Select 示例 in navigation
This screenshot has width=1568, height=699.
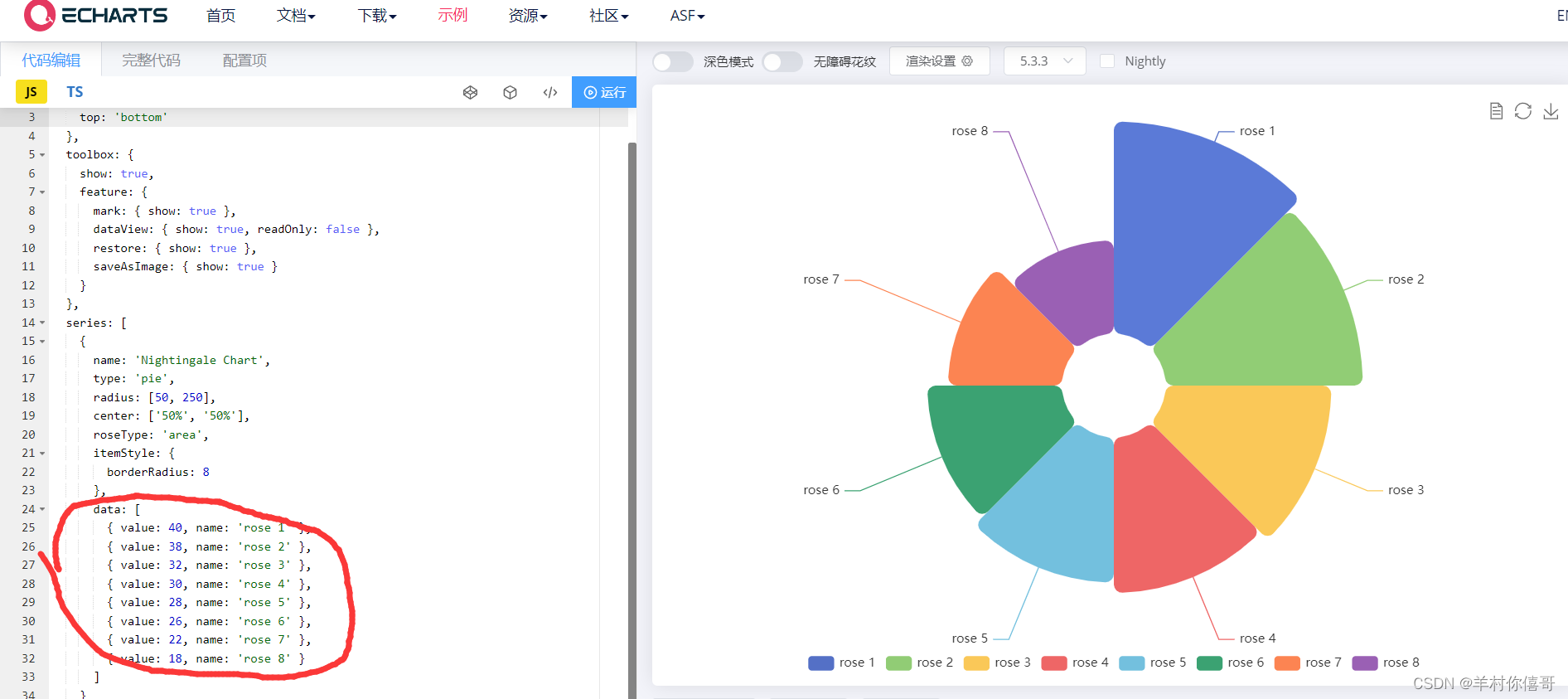click(x=452, y=16)
